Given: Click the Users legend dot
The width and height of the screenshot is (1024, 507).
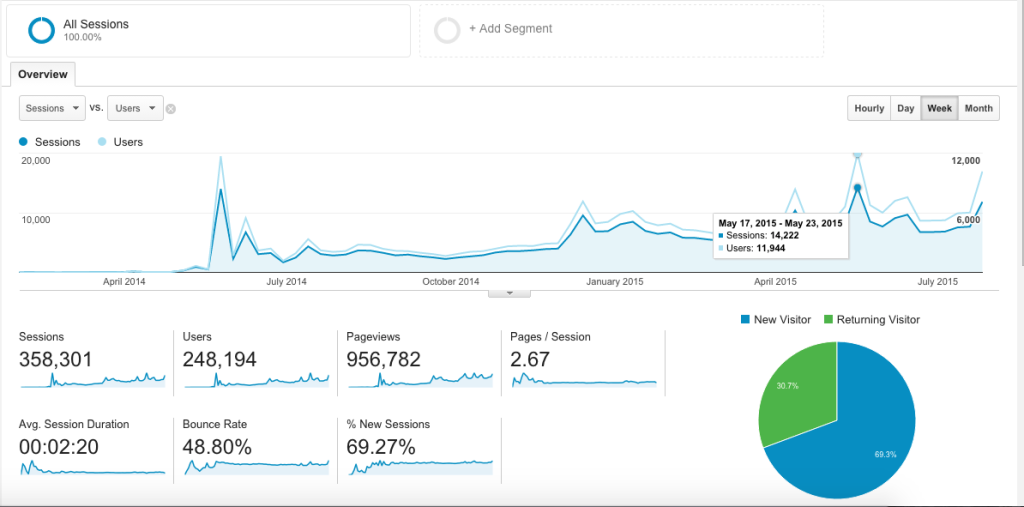Looking at the screenshot, I should [x=104, y=142].
